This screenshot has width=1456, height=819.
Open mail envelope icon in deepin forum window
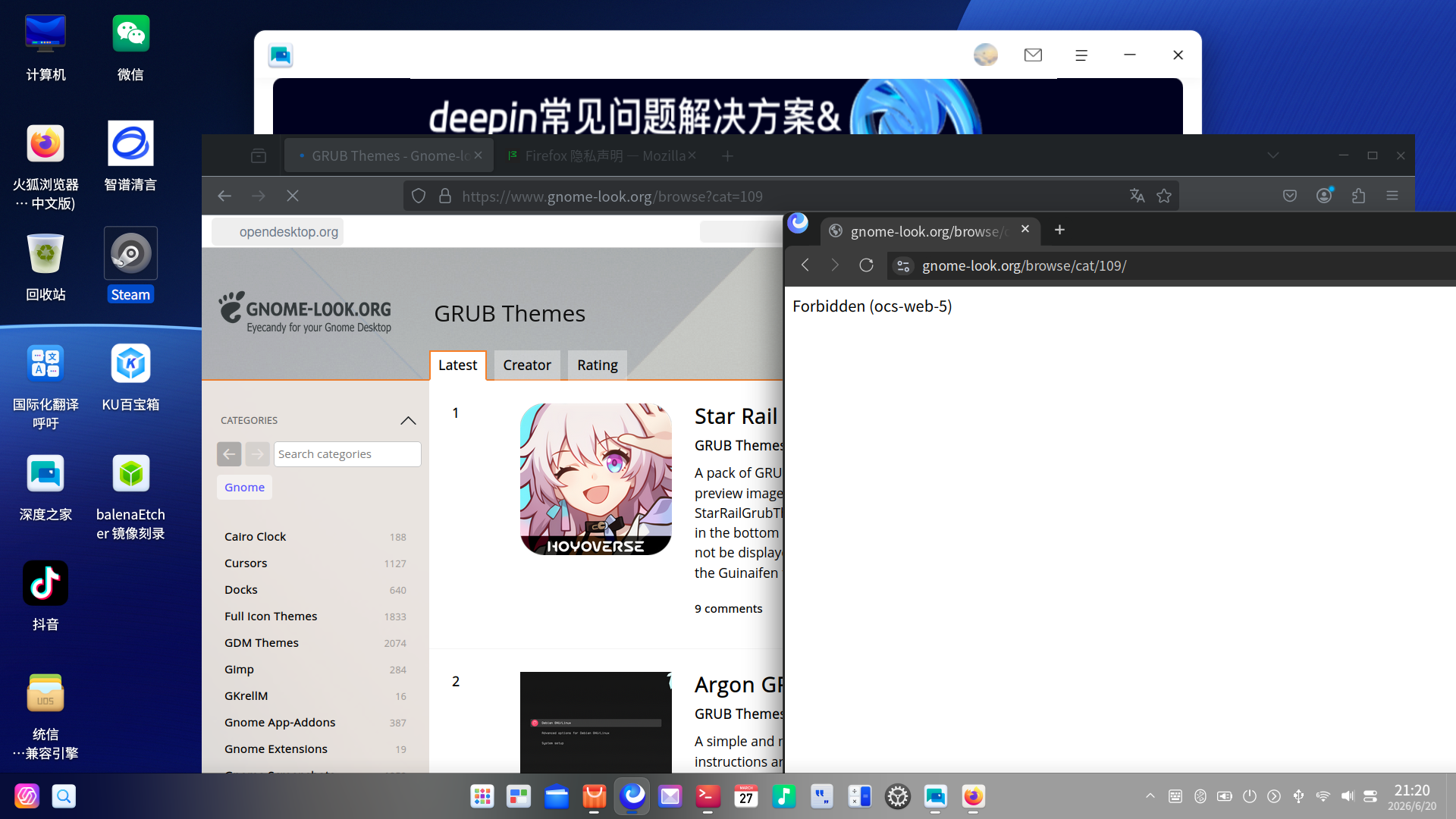(x=1033, y=55)
